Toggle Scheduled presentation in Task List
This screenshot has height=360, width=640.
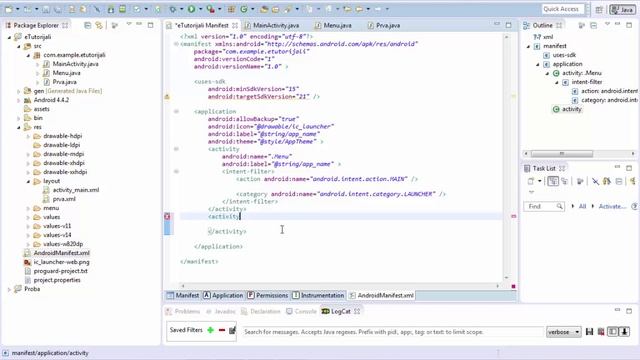(565, 181)
